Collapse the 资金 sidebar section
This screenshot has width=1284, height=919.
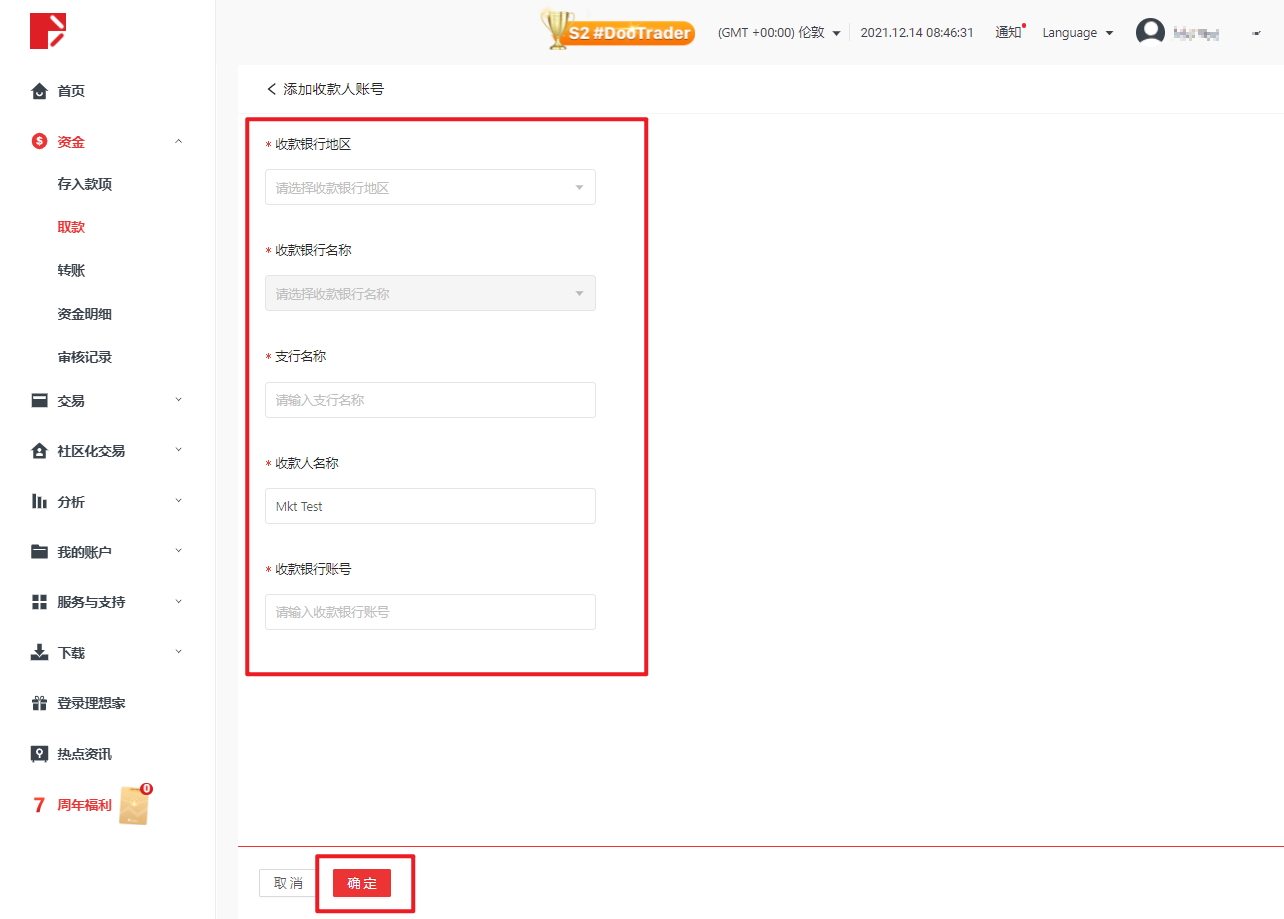pos(179,142)
